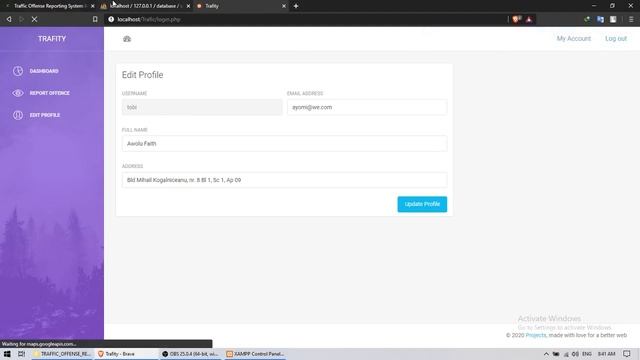Screen dimensions: 640x360
Task: Open OBS 25.0.4 taskbar item
Action: 190,354
